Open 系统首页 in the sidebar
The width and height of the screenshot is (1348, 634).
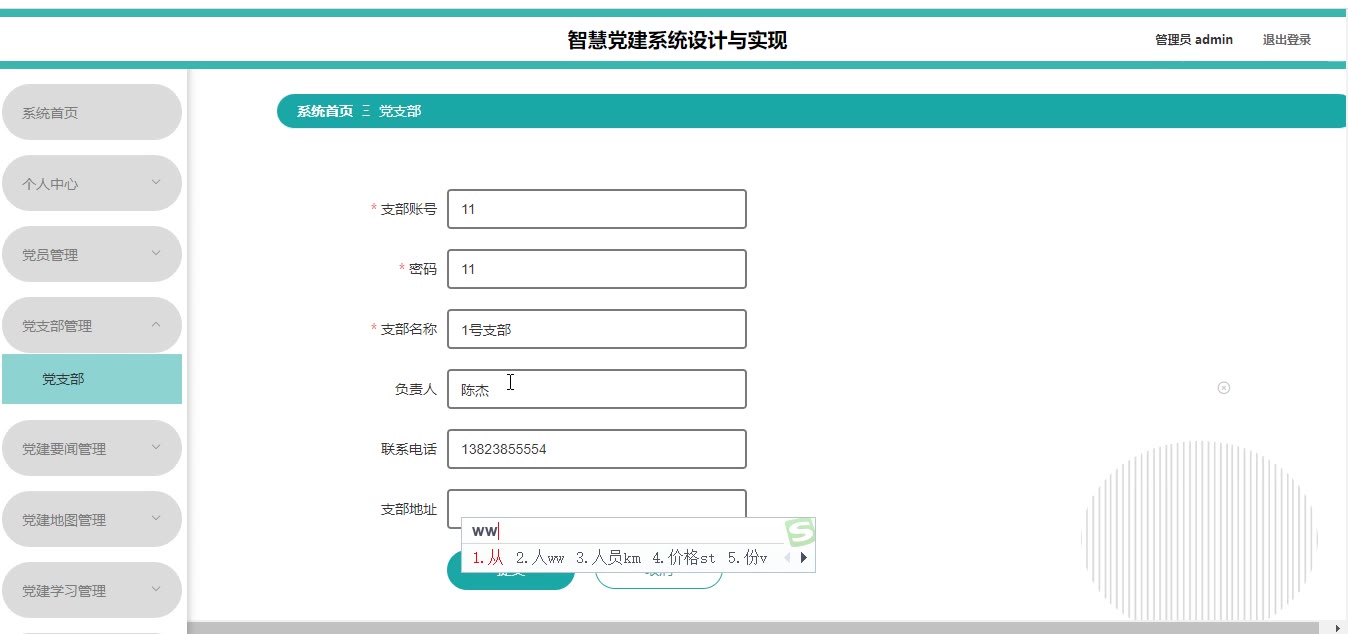(92, 113)
